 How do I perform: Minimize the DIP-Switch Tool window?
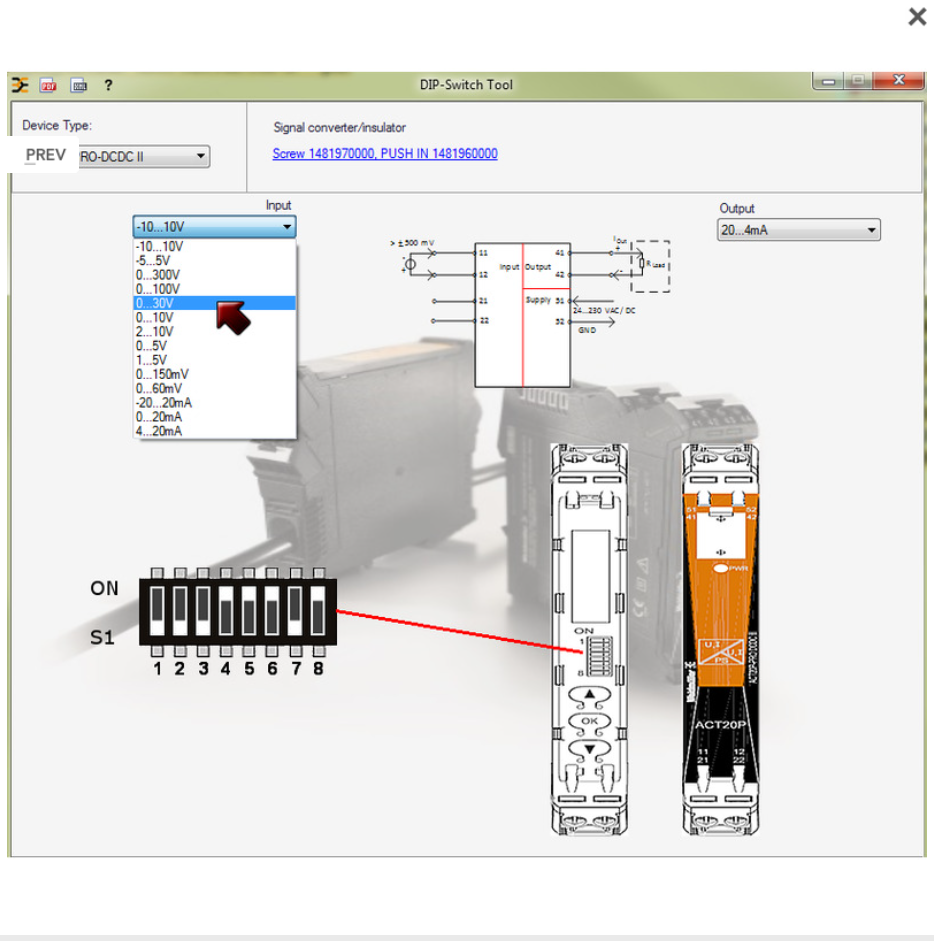(x=829, y=81)
